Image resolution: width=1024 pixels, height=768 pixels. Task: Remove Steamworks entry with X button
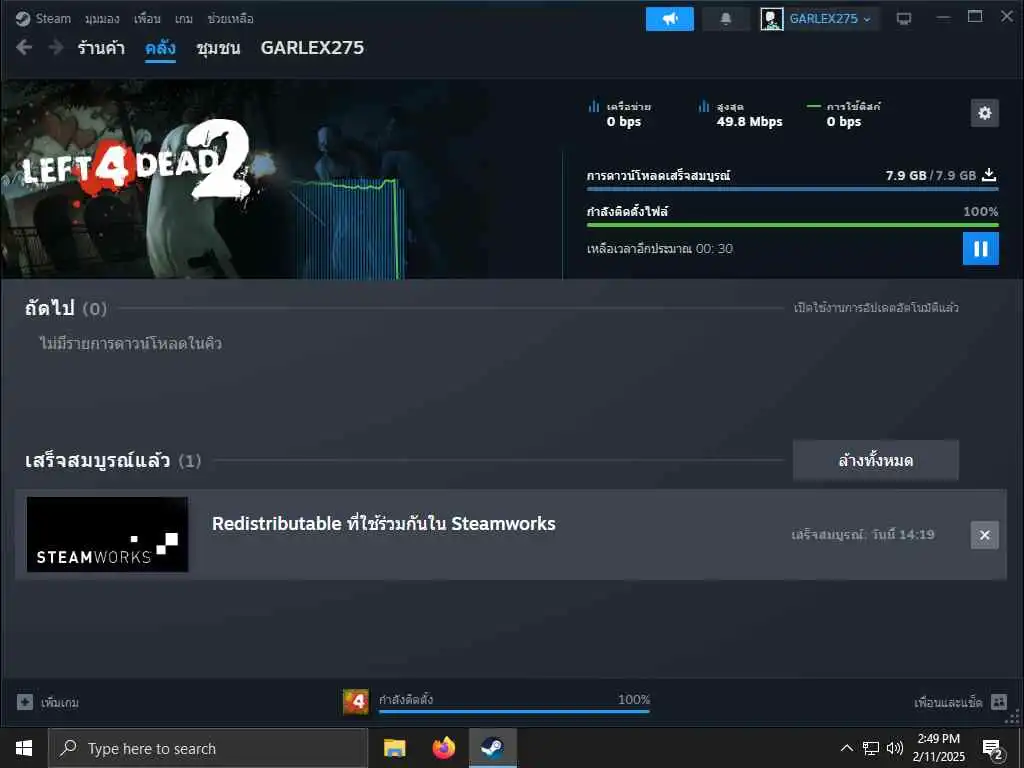tap(984, 535)
